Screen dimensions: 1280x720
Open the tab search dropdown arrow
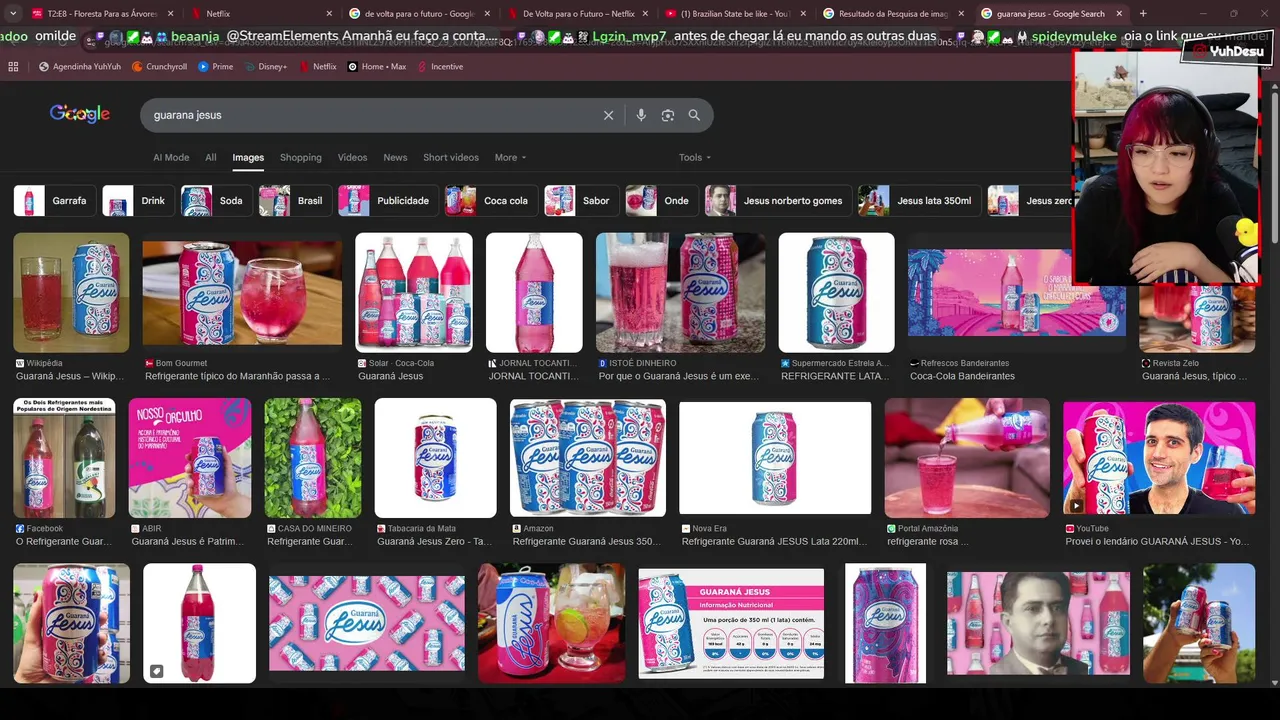click(13, 14)
